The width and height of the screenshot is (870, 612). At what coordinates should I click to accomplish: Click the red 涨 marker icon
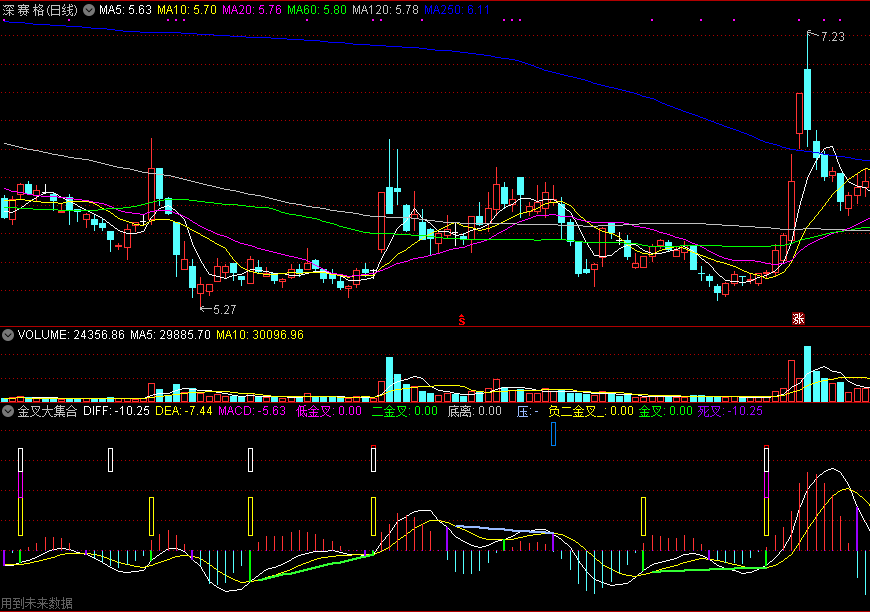tap(798, 318)
